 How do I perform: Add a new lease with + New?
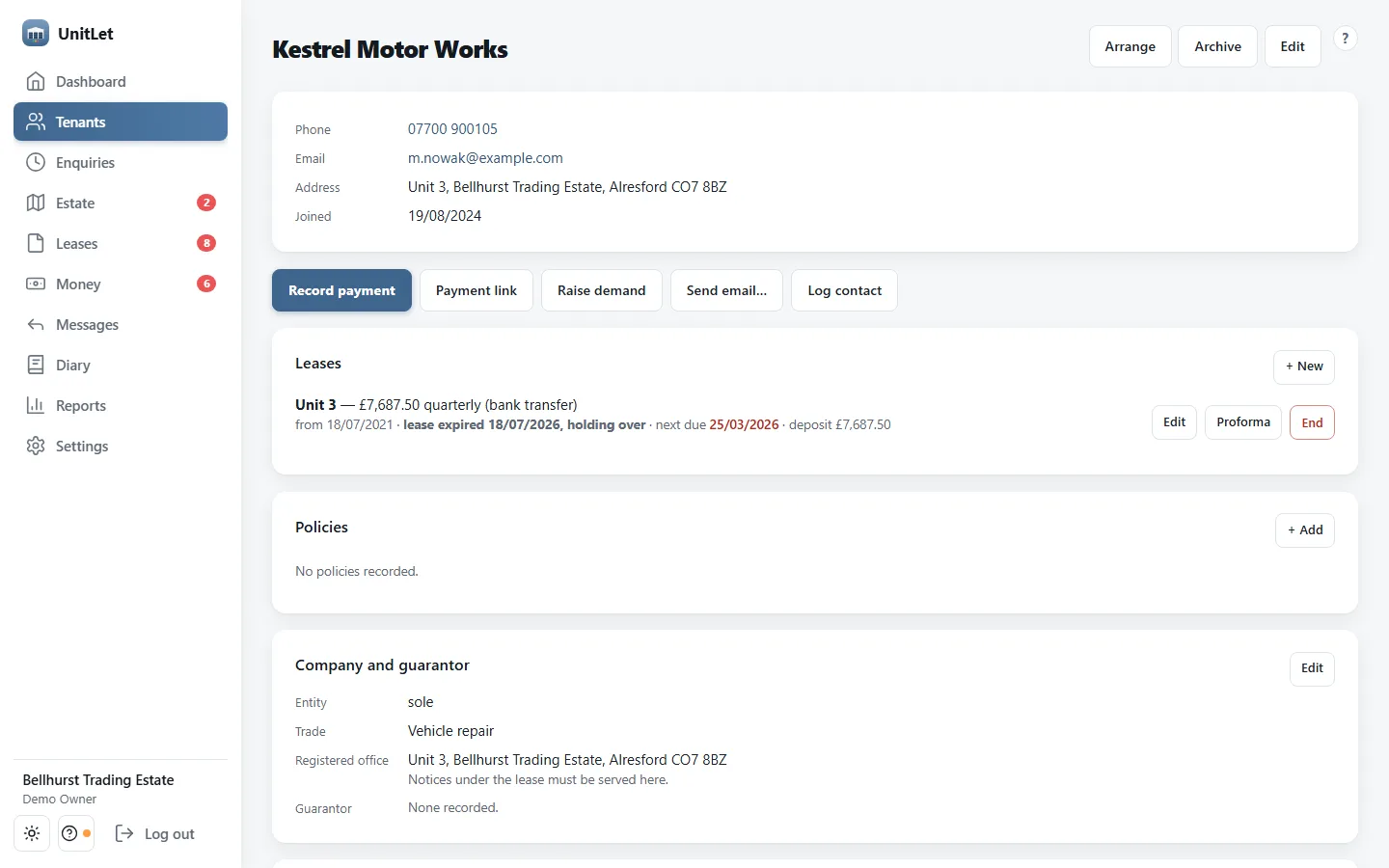1304,366
